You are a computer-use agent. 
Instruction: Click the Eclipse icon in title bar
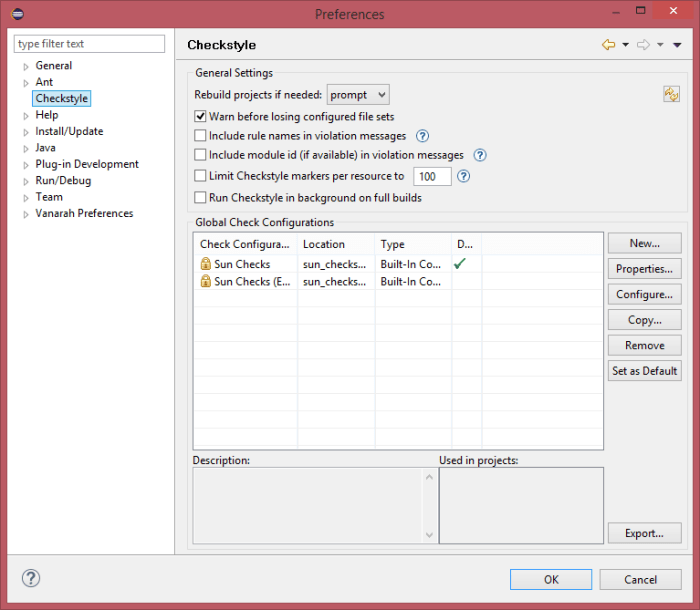click(17, 14)
